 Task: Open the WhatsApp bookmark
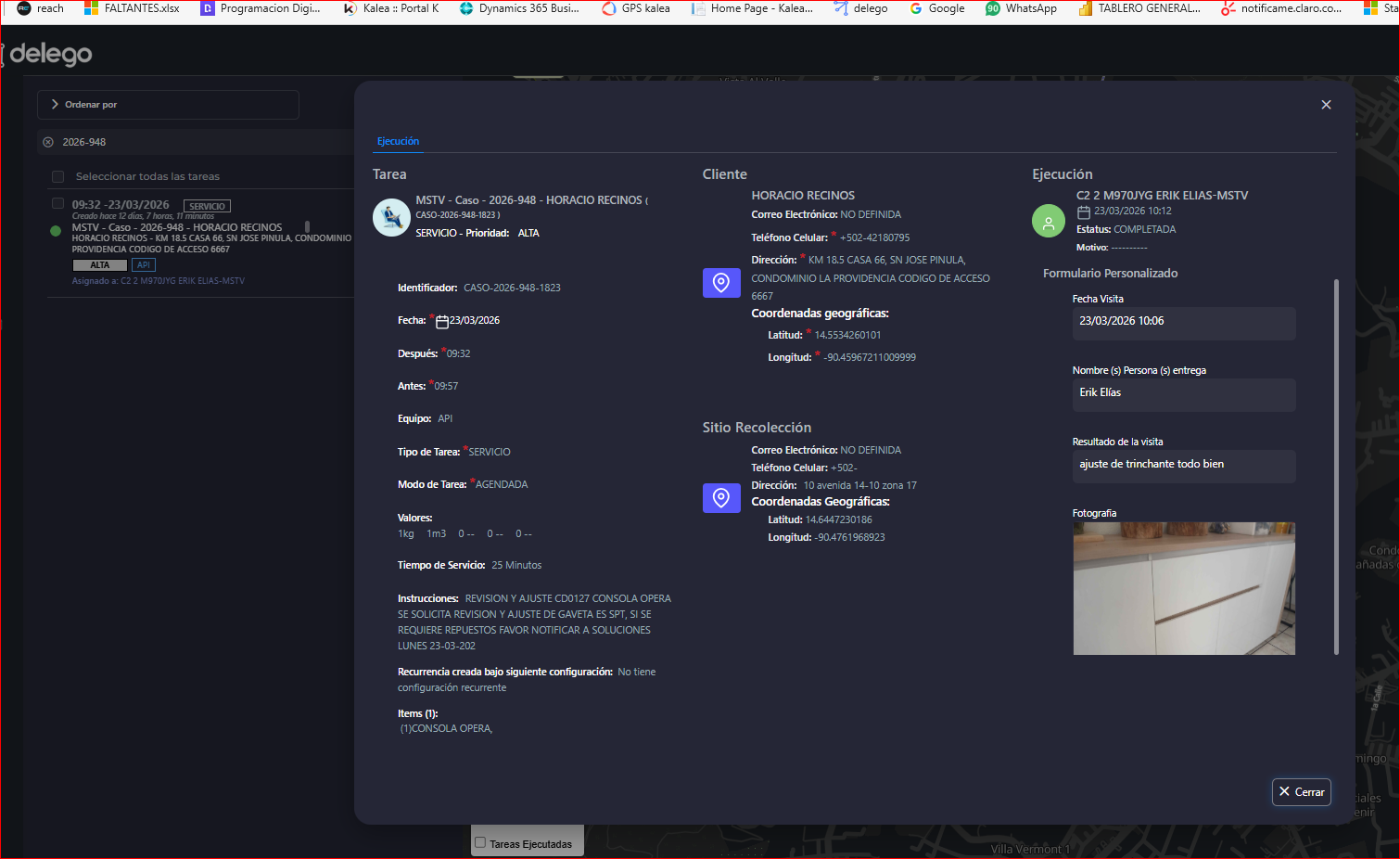[x=1021, y=8]
